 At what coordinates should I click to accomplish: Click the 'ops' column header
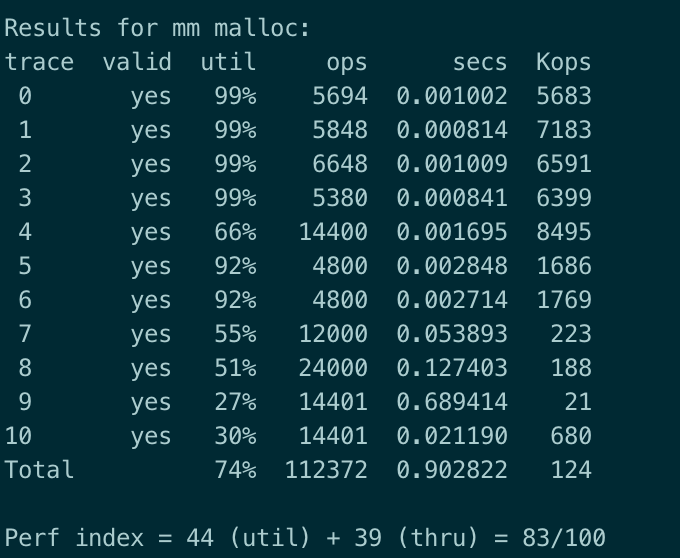click(x=347, y=63)
